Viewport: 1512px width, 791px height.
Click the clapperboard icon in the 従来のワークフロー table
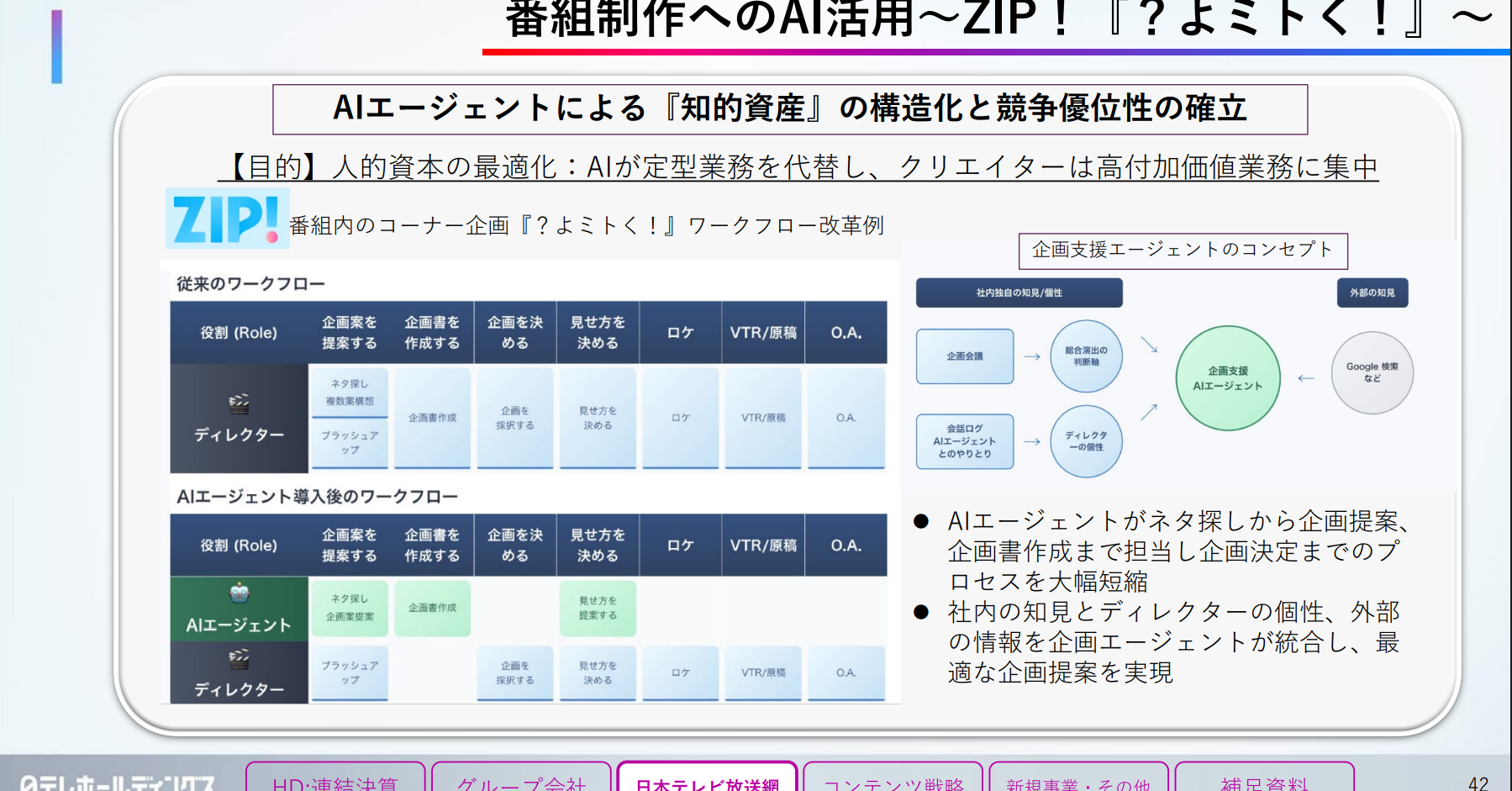(239, 404)
